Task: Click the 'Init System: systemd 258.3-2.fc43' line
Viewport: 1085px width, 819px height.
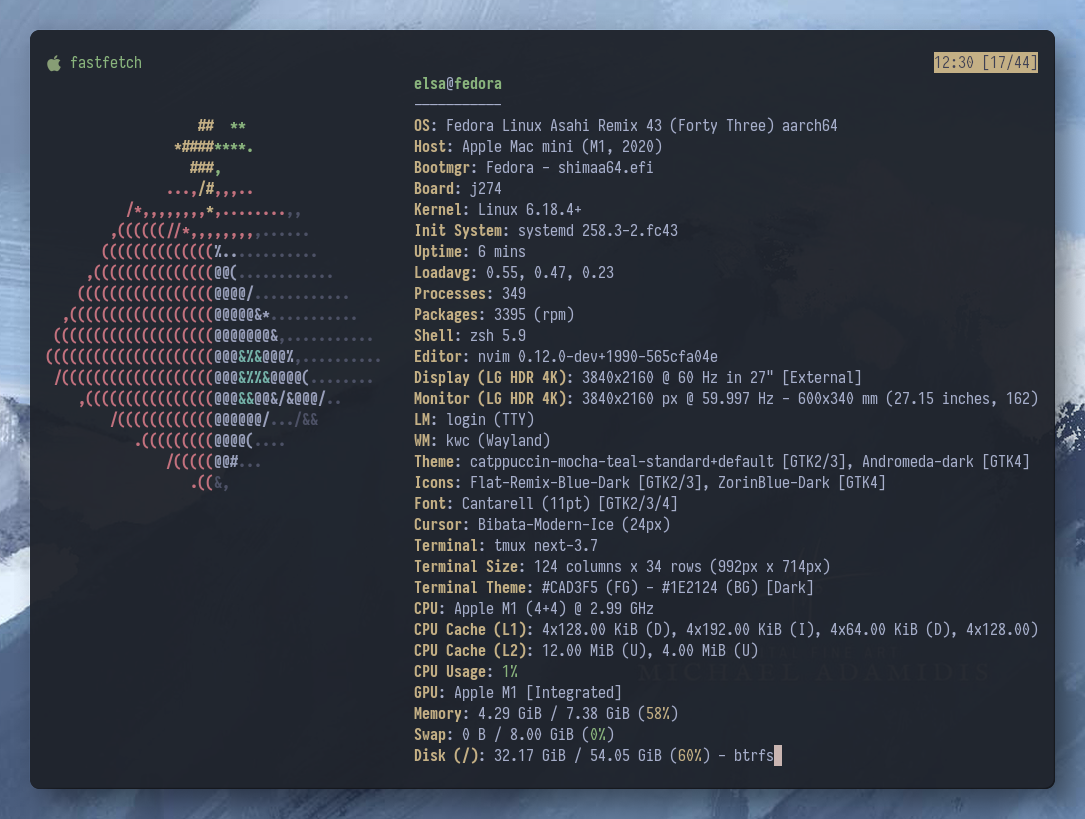Action: coord(546,230)
